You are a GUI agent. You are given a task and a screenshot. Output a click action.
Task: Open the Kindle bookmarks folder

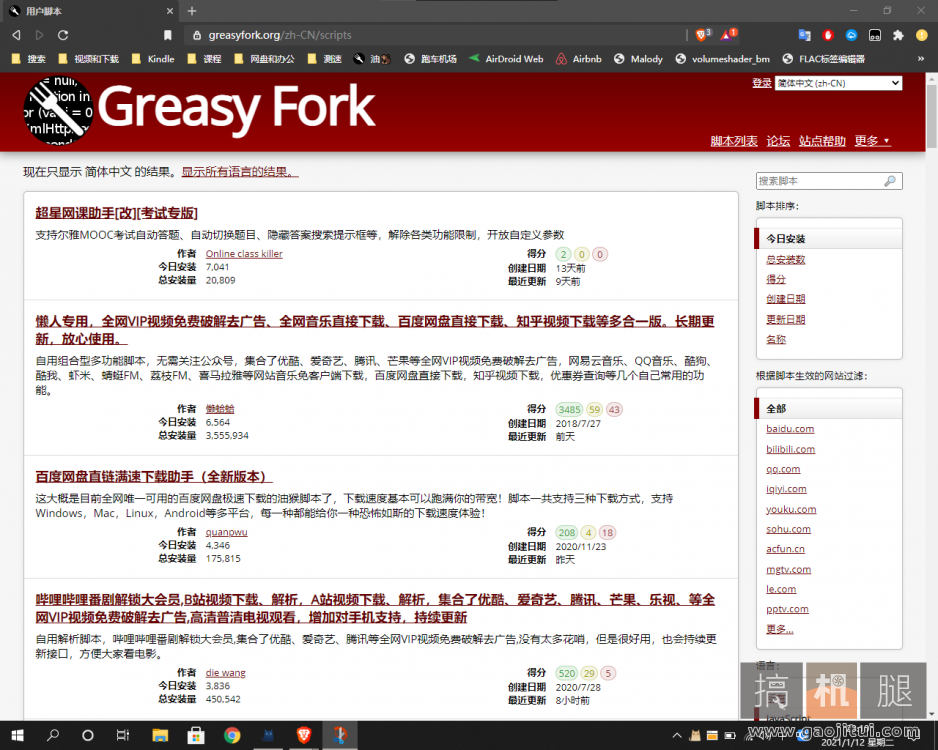(x=154, y=59)
